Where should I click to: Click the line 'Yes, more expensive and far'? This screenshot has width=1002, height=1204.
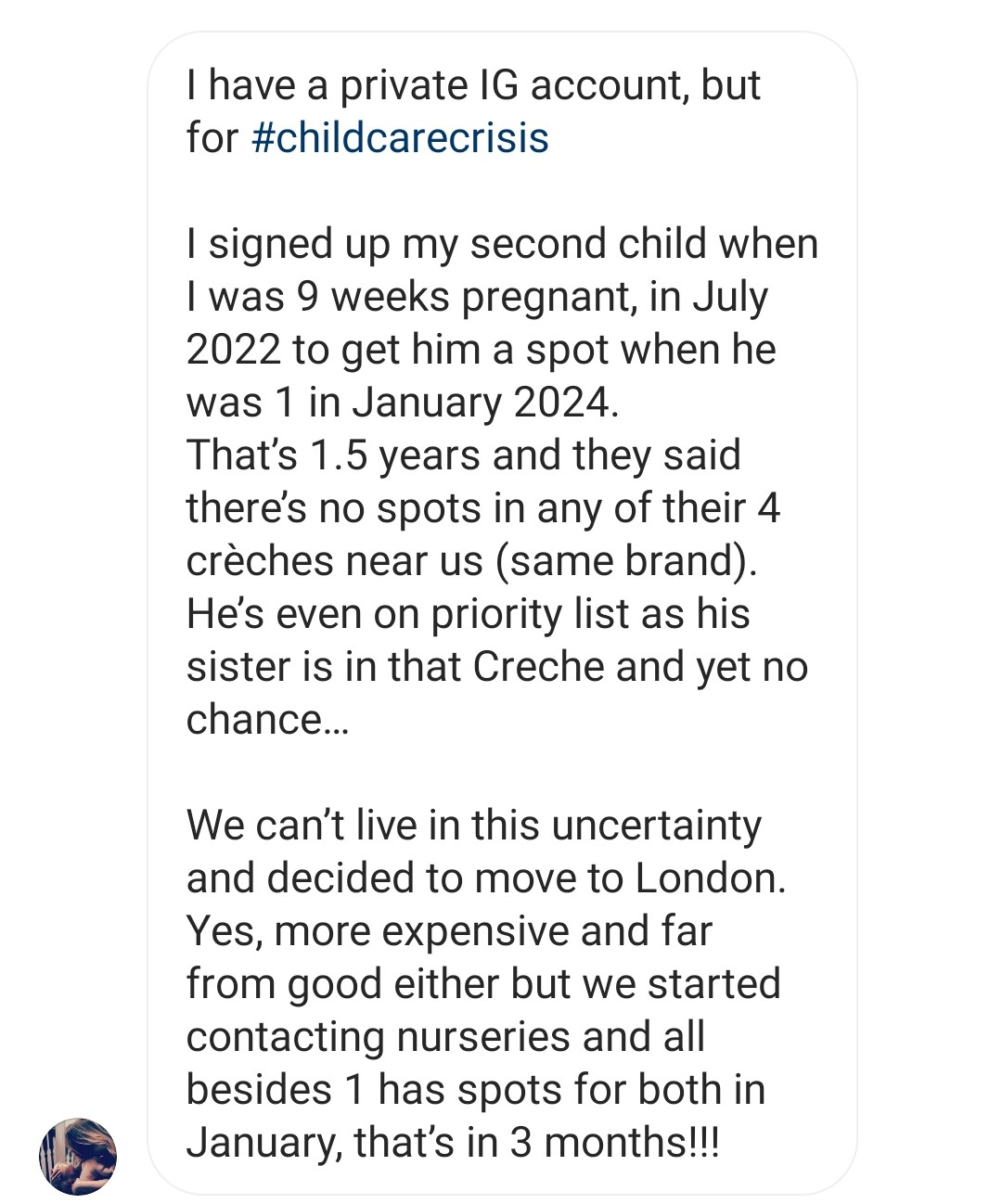coord(449,931)
